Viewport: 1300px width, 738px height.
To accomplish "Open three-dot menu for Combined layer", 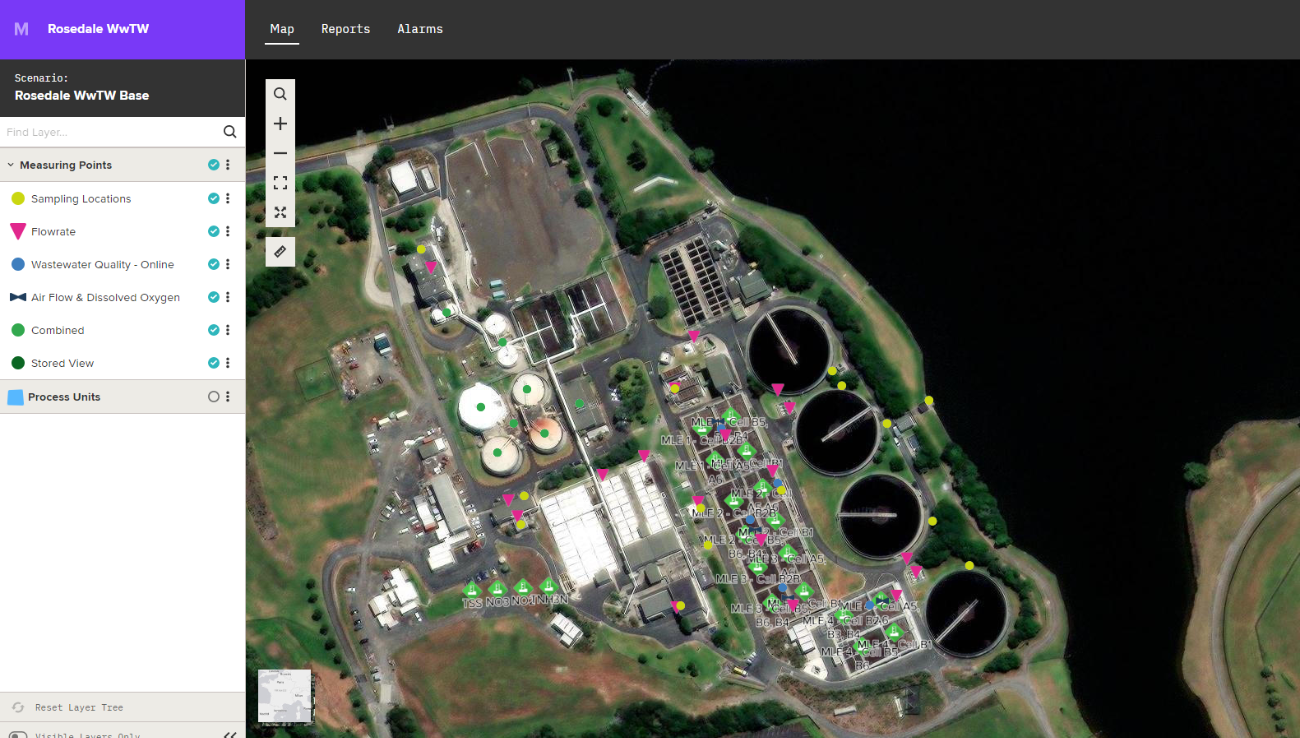I will click(x=228, y=330).
